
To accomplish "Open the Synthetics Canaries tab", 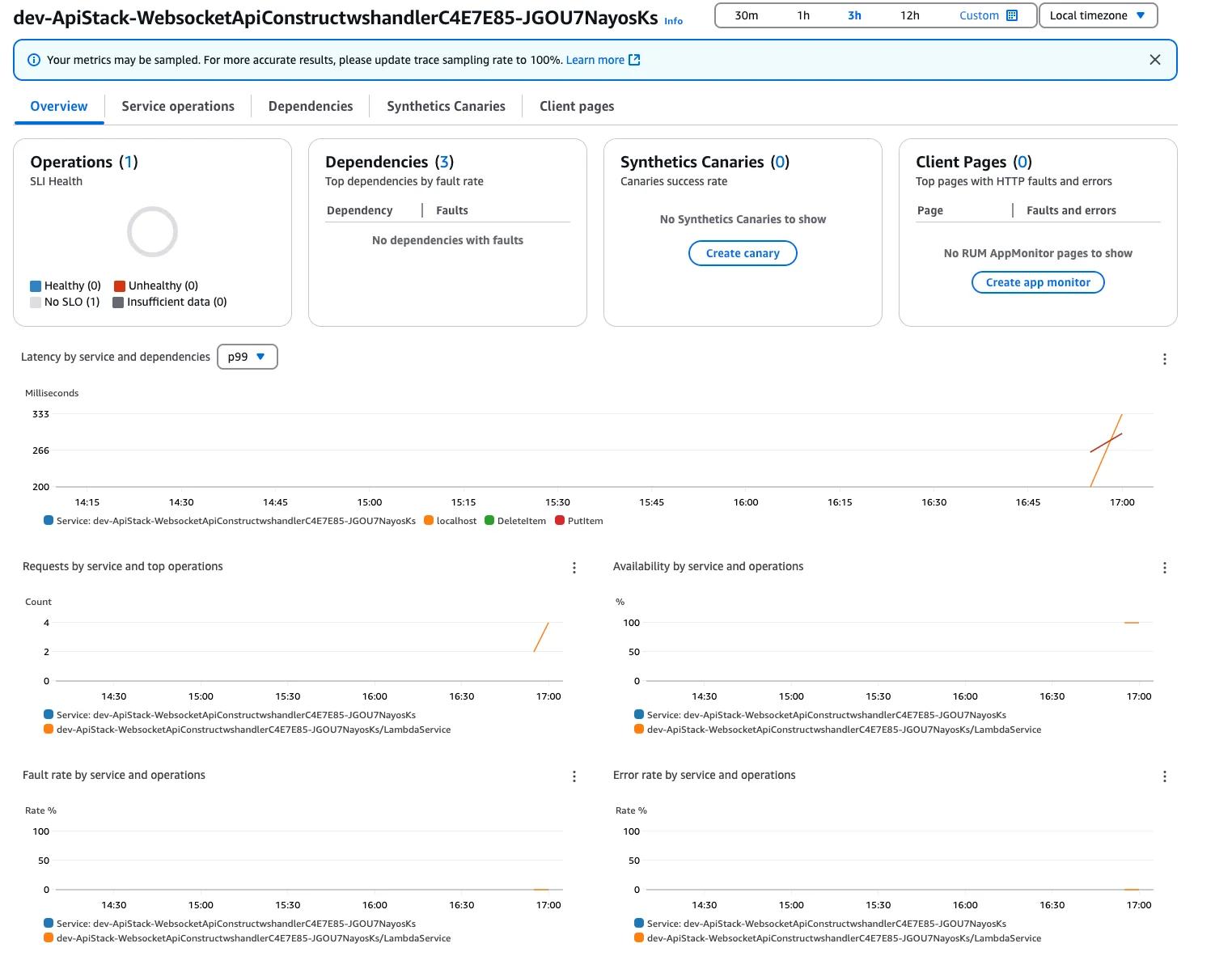I will [x=446, y=106].
